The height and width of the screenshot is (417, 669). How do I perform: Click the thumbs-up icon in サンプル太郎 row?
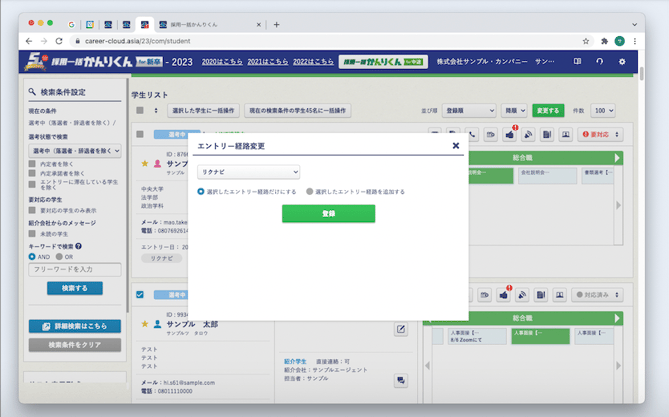[x=503, y=295]
